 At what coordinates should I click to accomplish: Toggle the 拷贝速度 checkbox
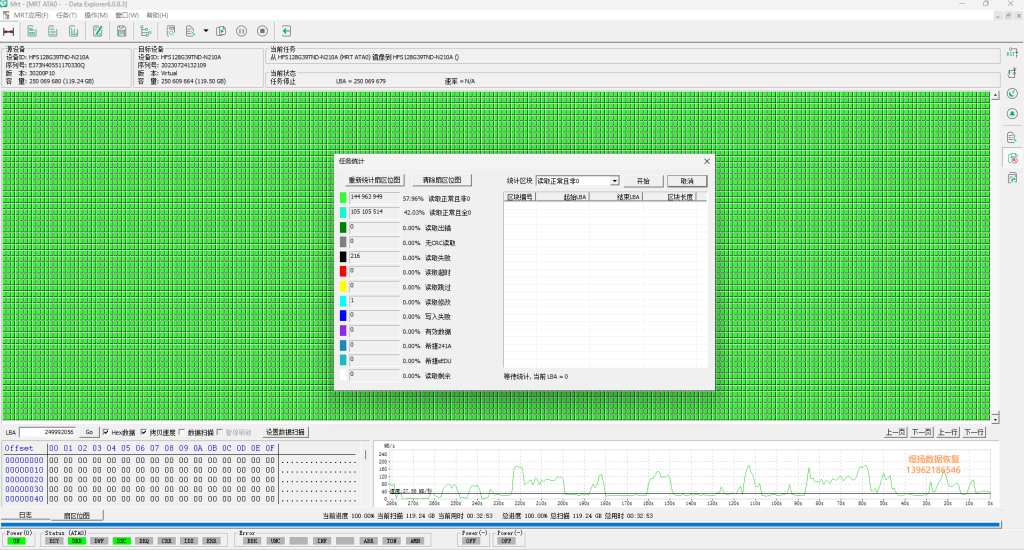[x=144, y=432]
